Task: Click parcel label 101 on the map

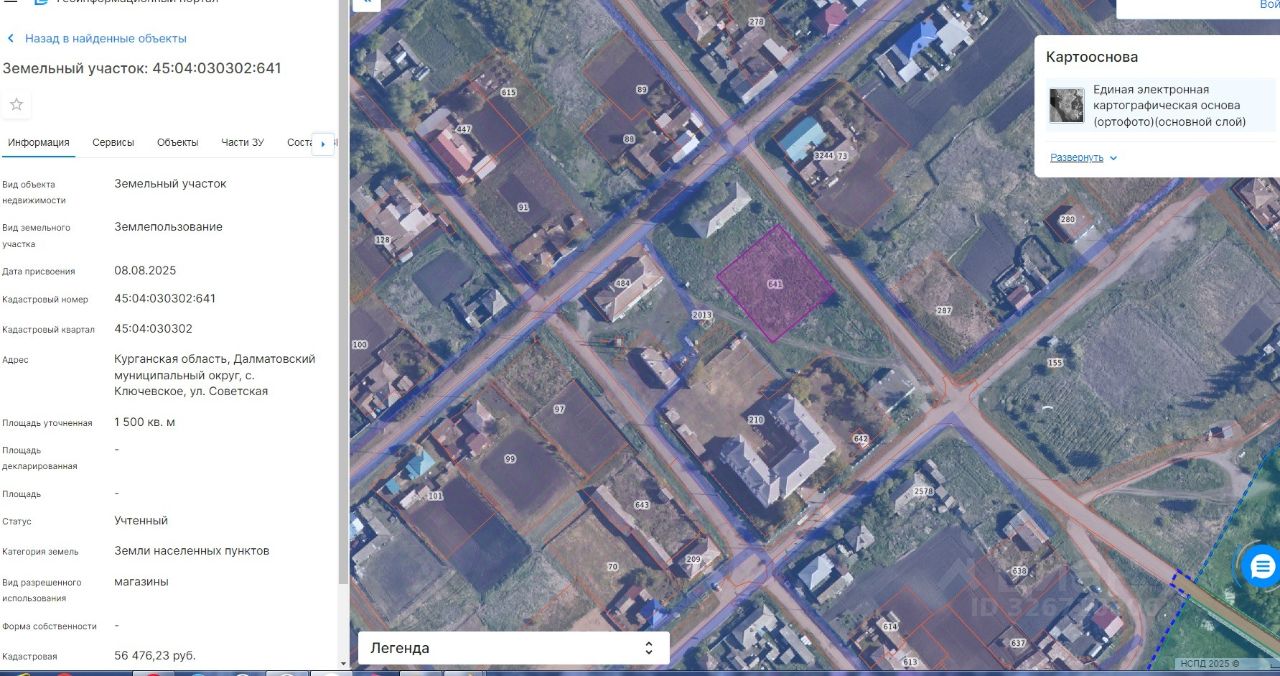Action: click(x=435, y=496)
